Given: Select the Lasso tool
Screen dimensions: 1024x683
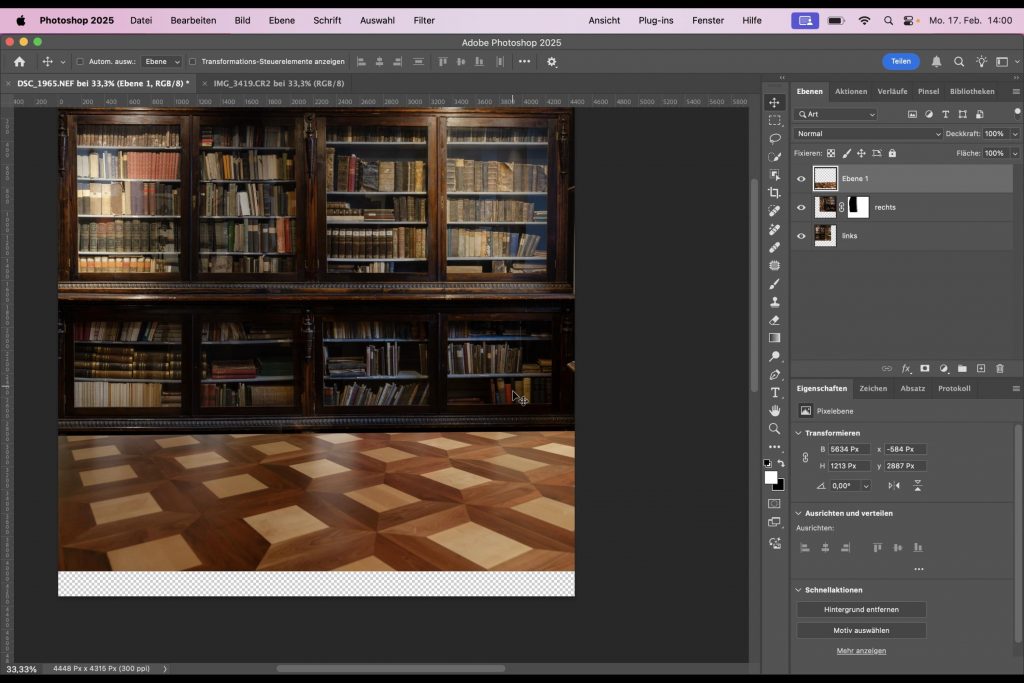Looking at the screenshot, I should [774, 138].
